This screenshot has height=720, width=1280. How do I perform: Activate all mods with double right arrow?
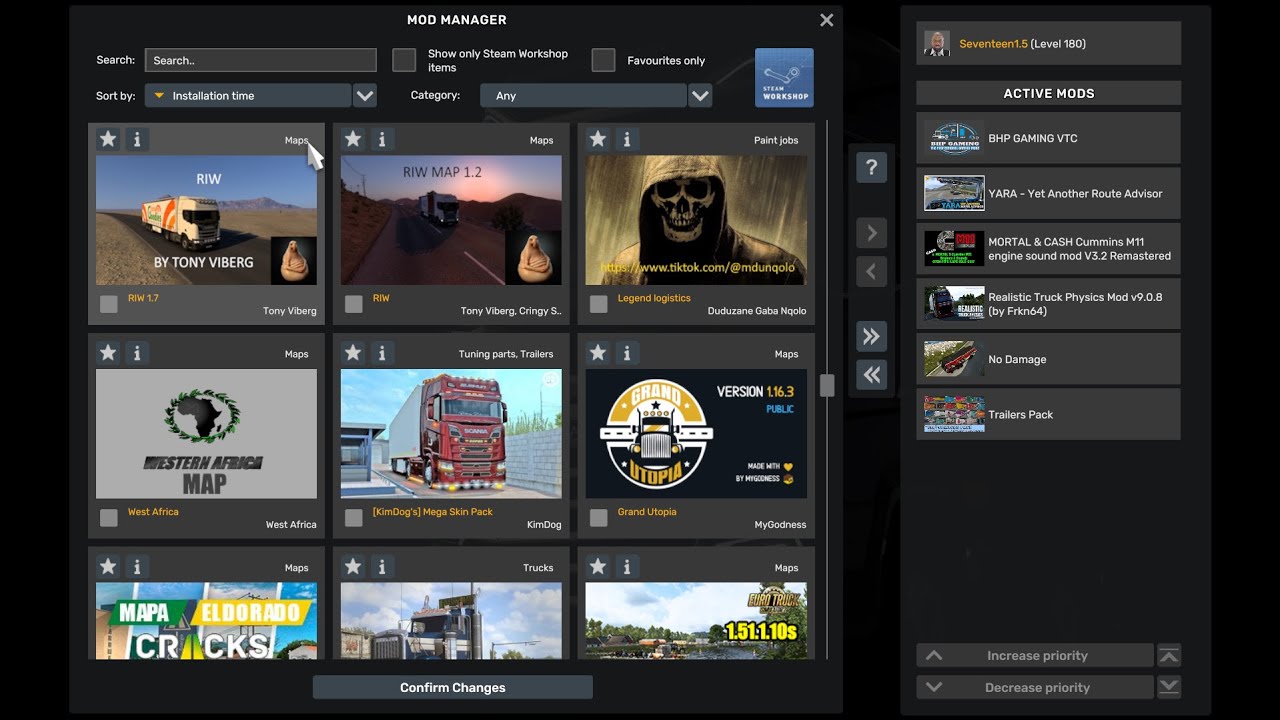[x=872, y=336]
